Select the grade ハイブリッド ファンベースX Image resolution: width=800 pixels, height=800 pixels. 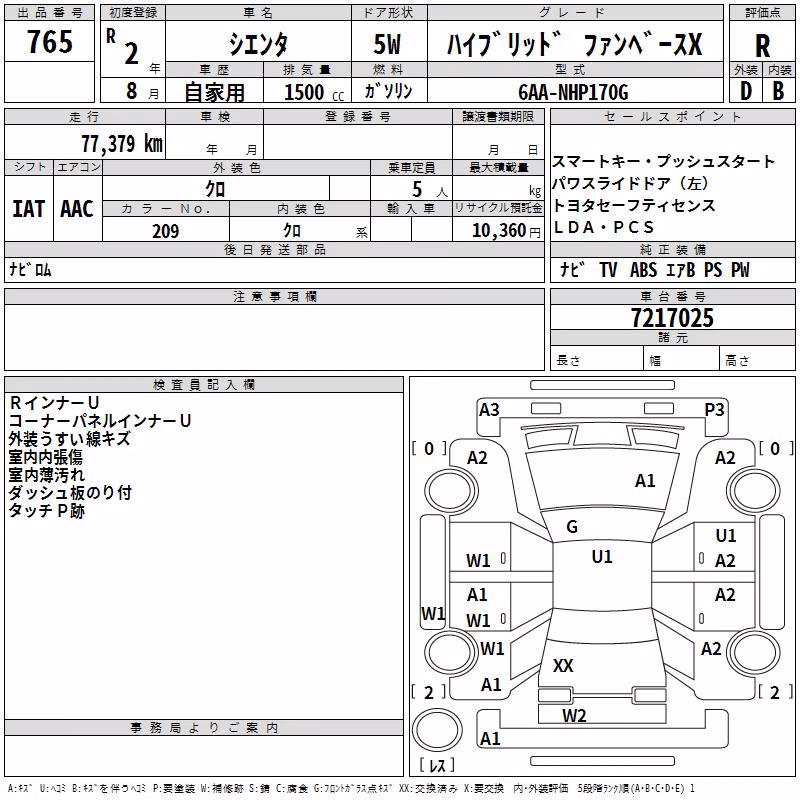point(574,44)
